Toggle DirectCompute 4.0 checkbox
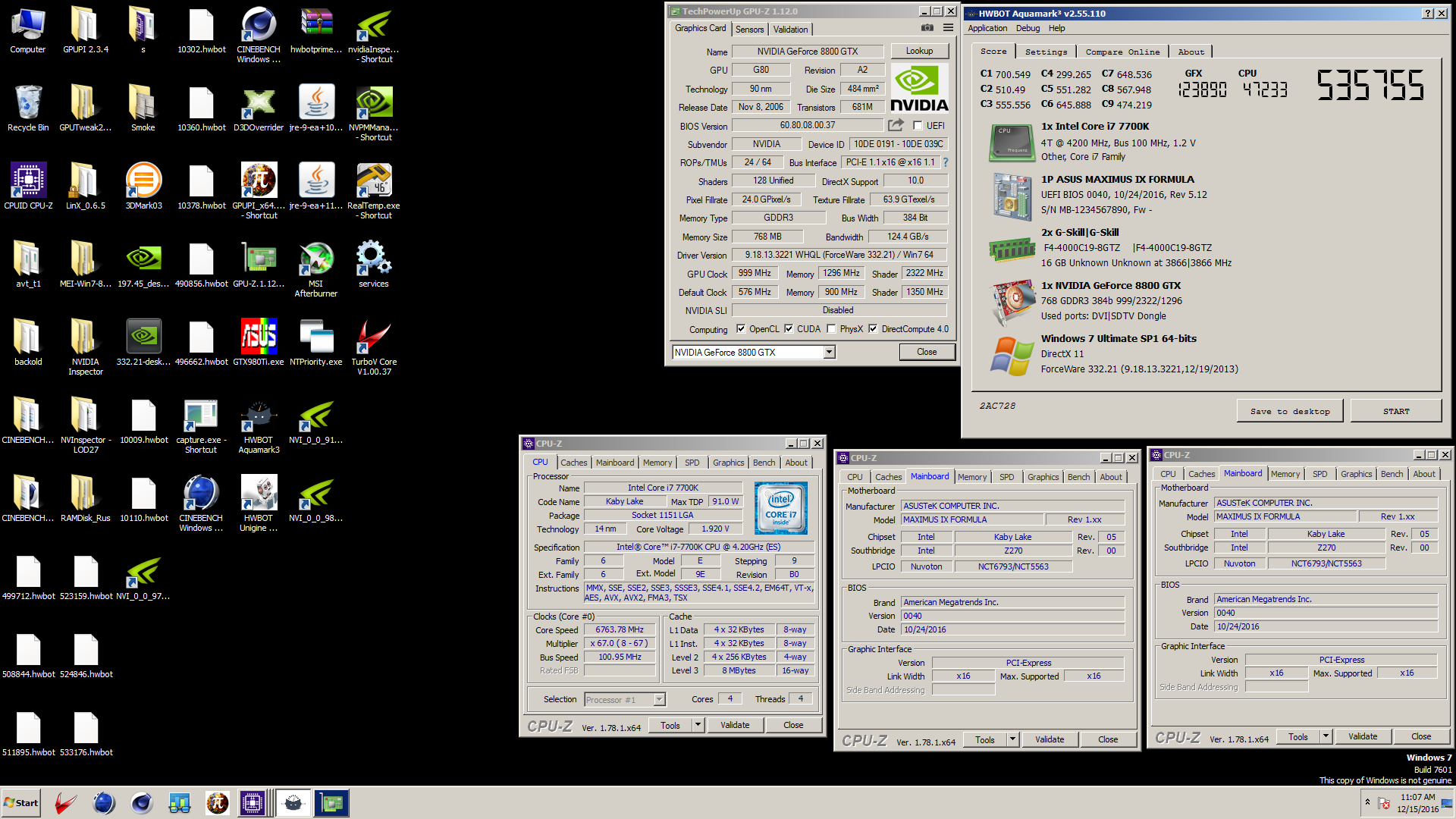Screen dimensions: 1456x819 coord(874,329)
